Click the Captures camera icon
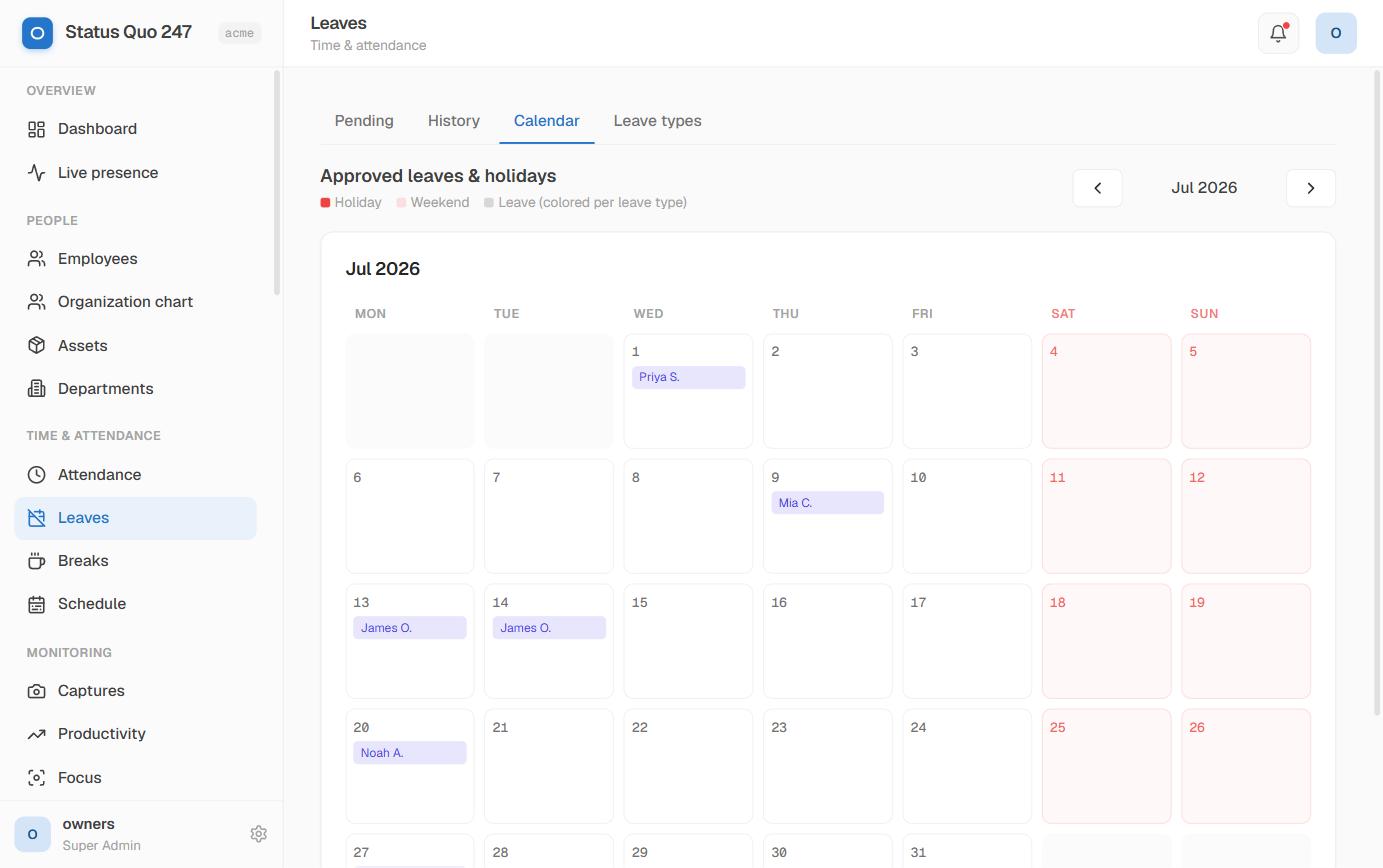 click(x=37, y=691)
